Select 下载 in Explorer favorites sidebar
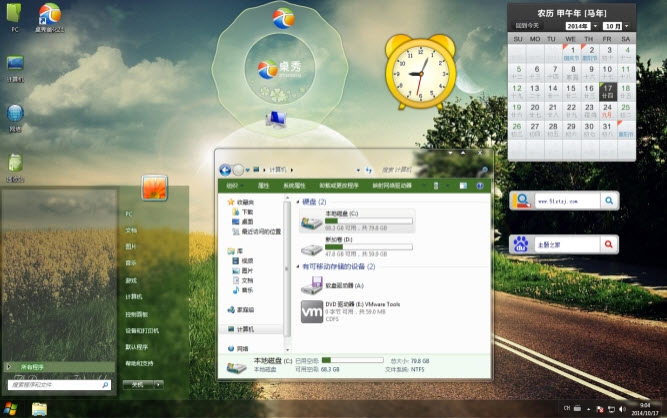This screenshot has width=667, height=418. tap(247, 212)
